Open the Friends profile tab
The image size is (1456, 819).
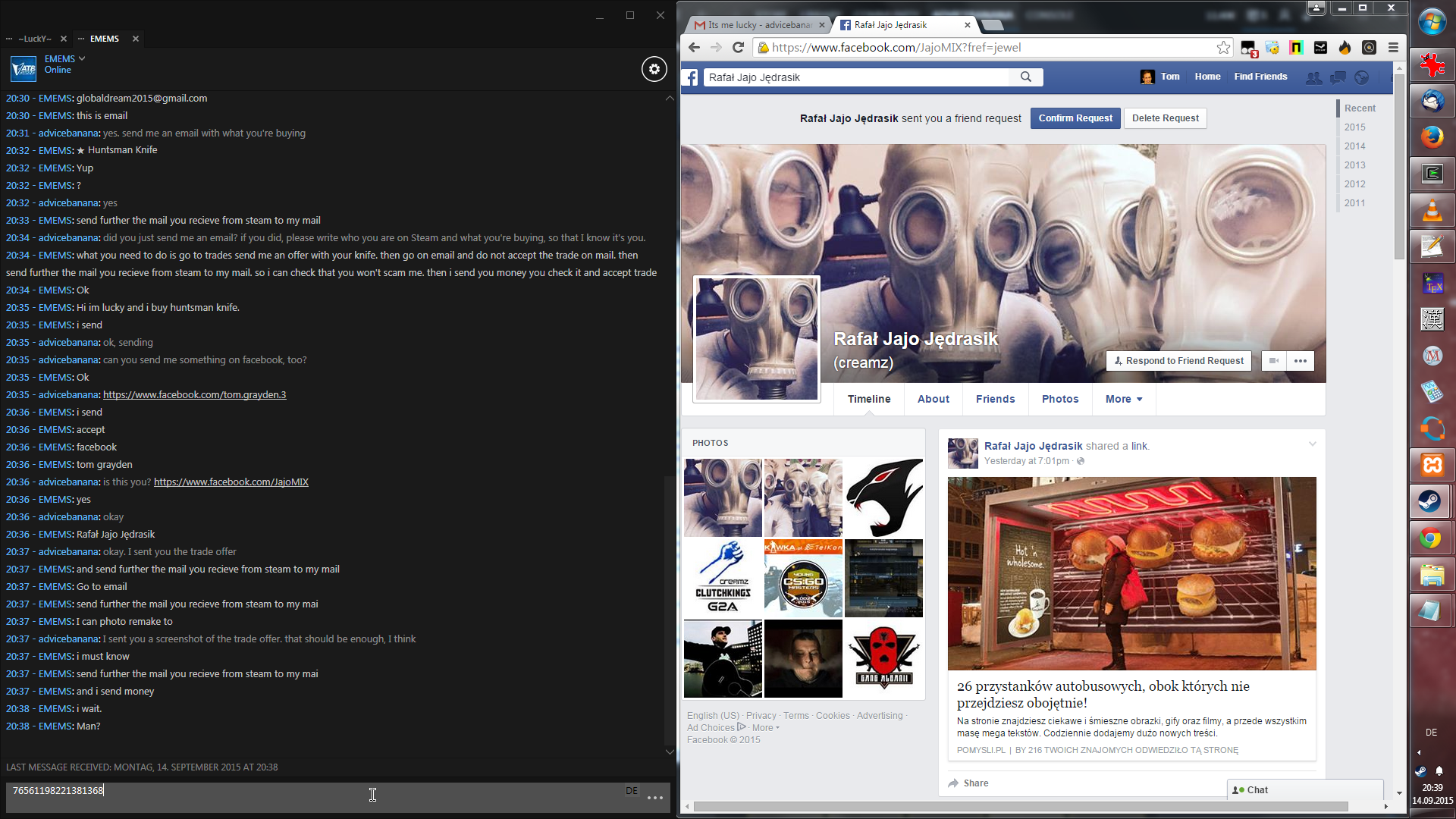(995, 399)
